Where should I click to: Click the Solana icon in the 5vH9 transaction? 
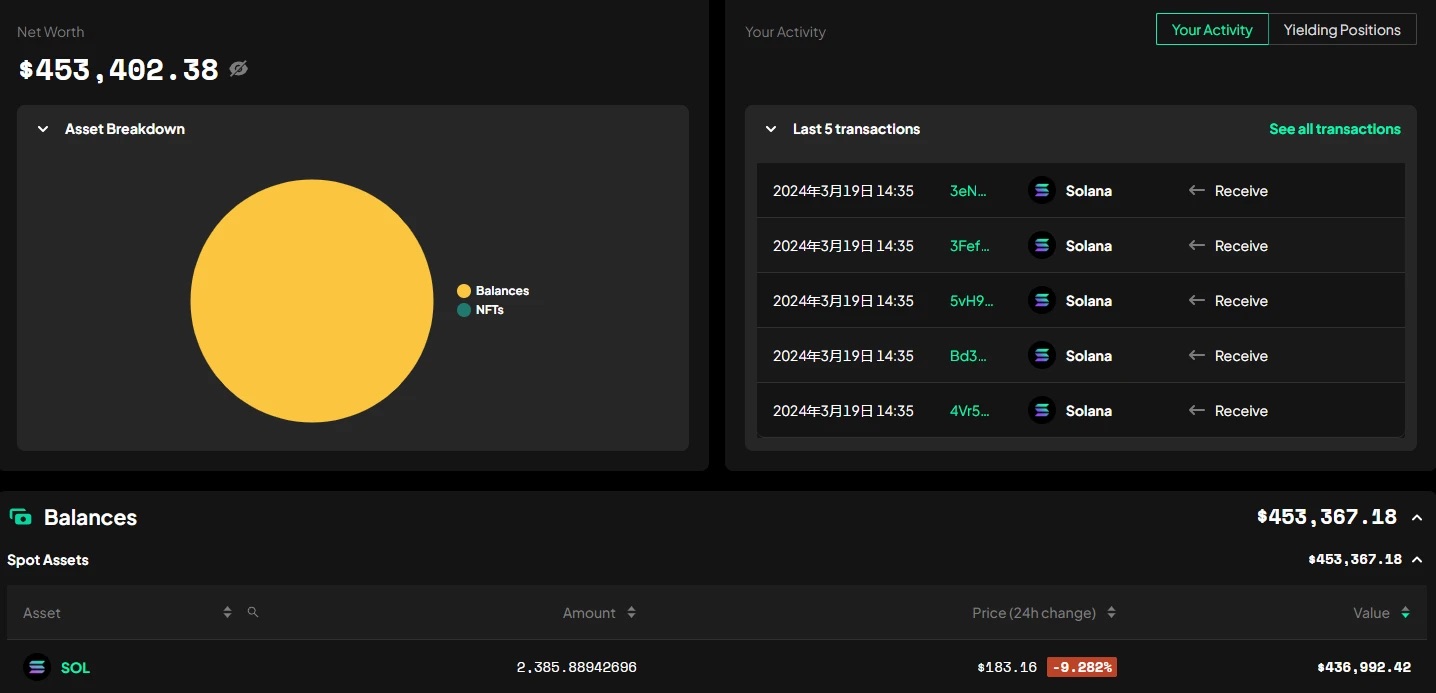click(1042, 301)
